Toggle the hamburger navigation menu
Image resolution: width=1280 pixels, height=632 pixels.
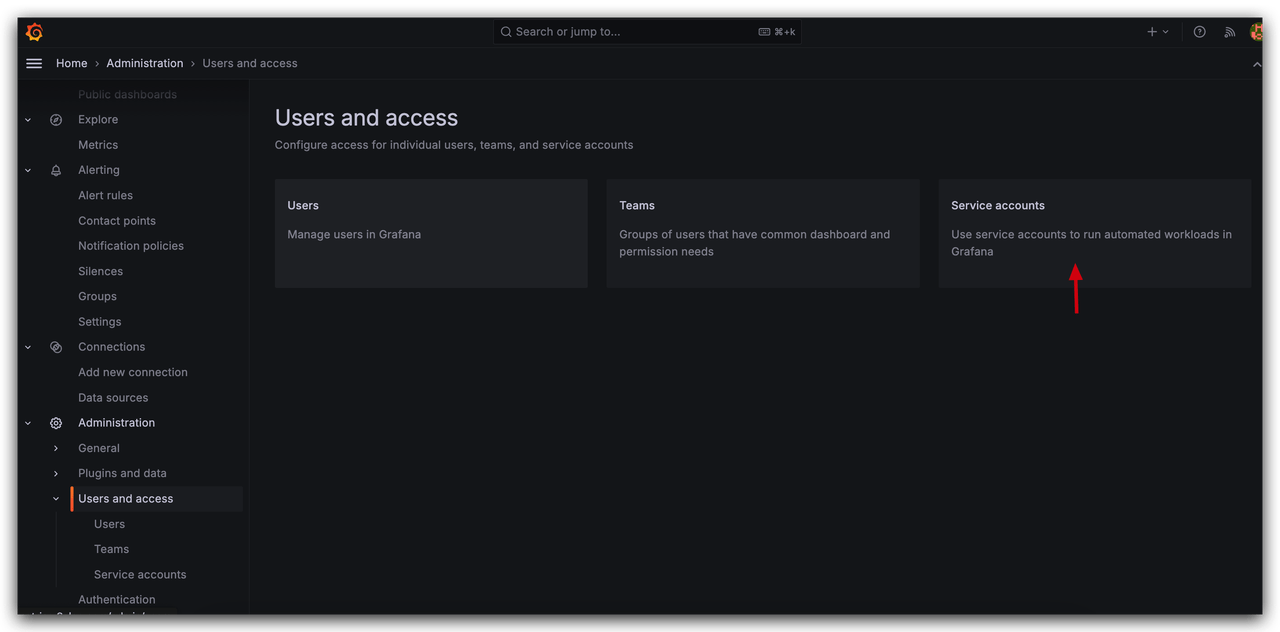click(x=34, y=63)
